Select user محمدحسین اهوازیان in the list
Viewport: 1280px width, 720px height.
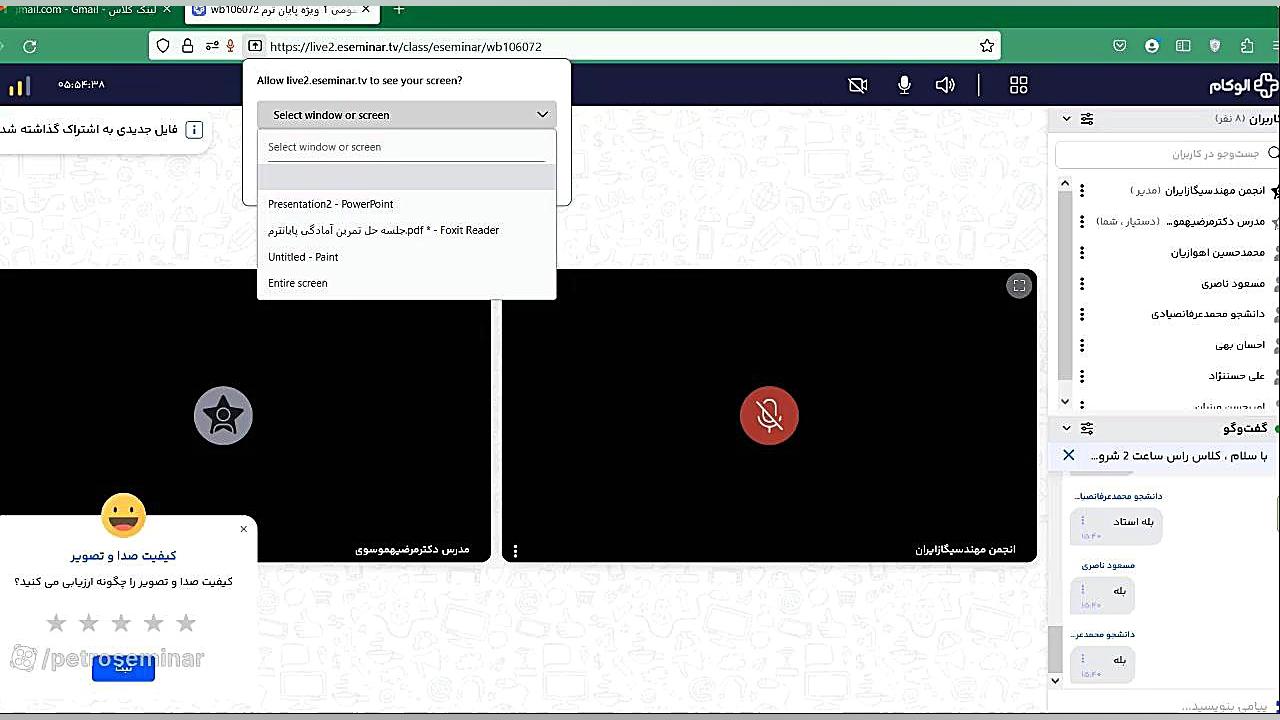coord(1218,252)
